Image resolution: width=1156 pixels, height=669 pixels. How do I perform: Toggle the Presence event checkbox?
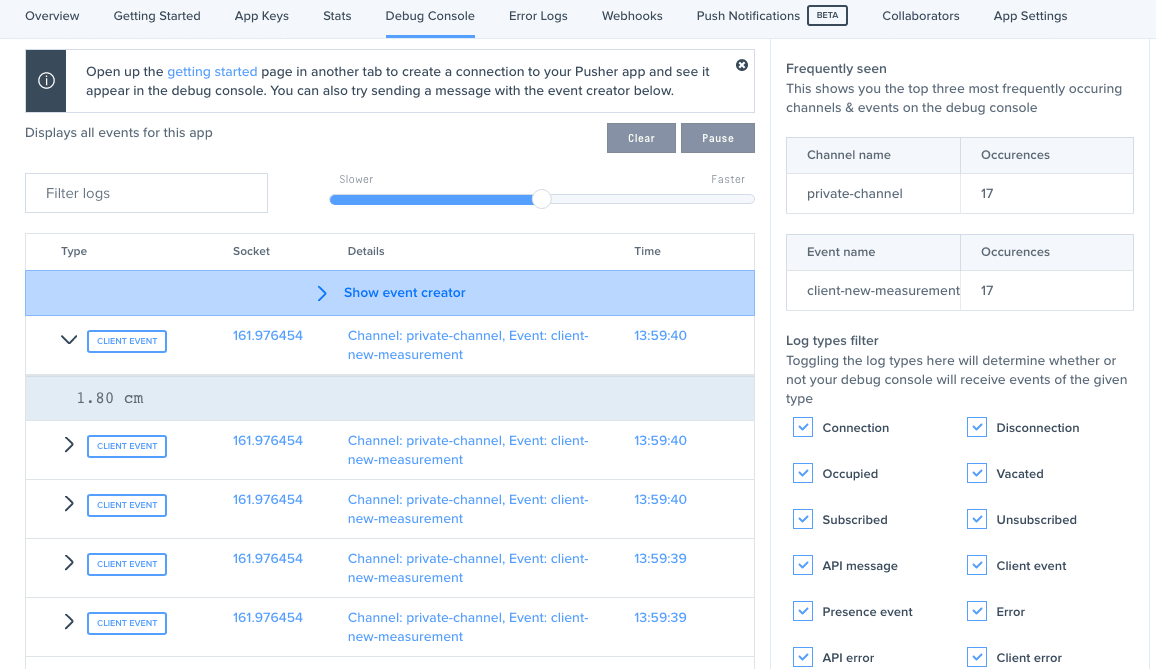[x=803, y=611]
